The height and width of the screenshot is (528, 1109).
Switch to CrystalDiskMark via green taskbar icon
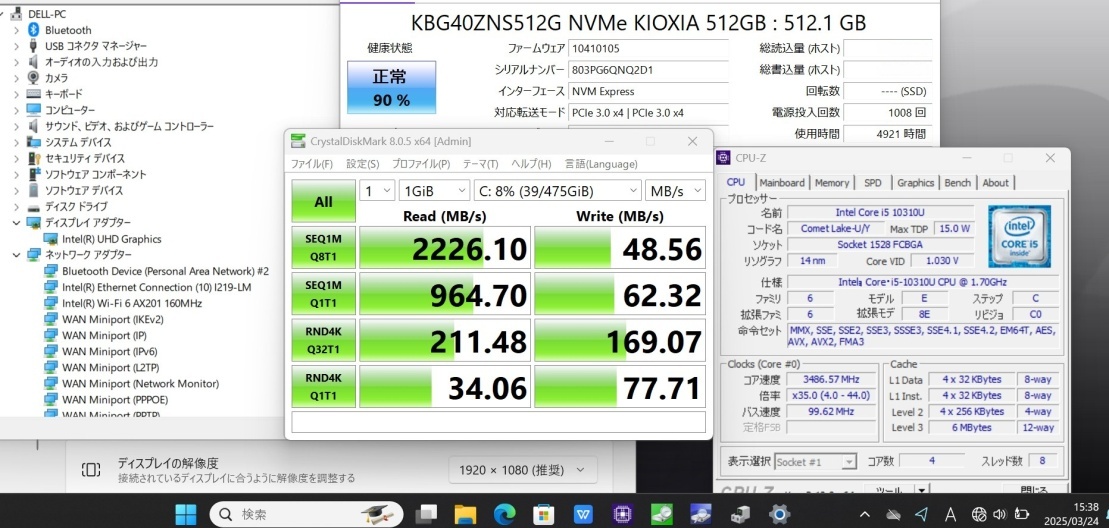662,514
